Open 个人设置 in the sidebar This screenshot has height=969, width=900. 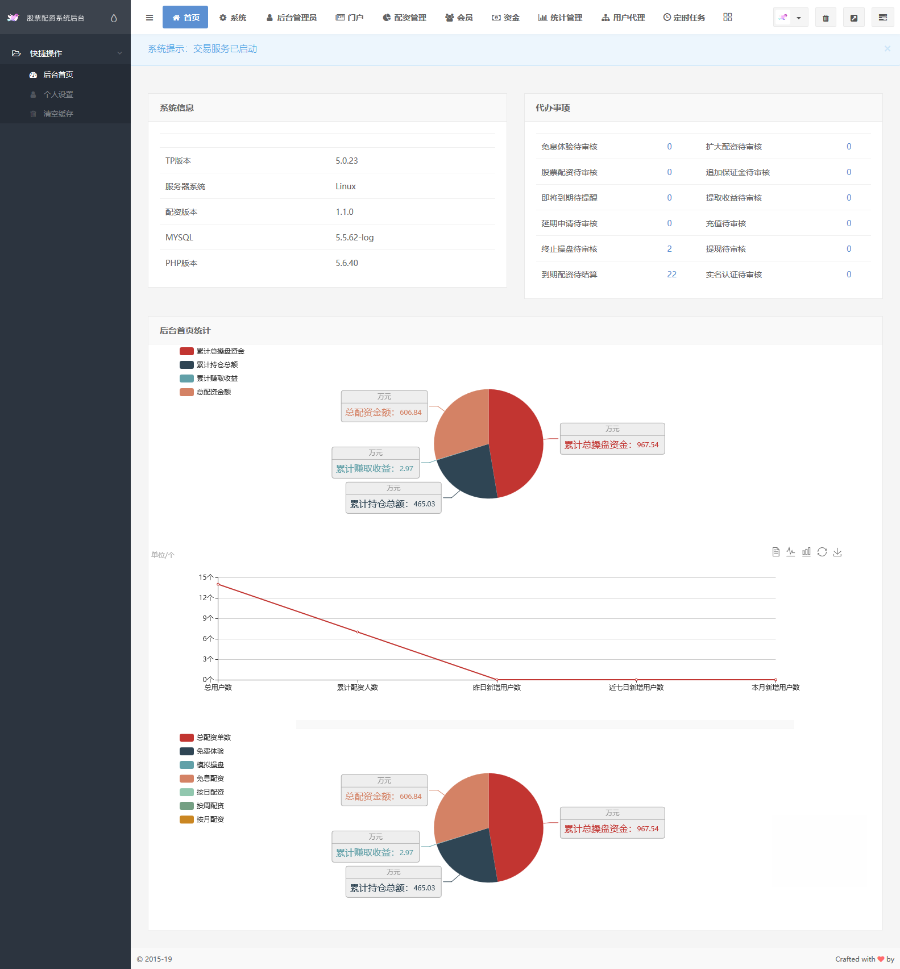point(57,94)
